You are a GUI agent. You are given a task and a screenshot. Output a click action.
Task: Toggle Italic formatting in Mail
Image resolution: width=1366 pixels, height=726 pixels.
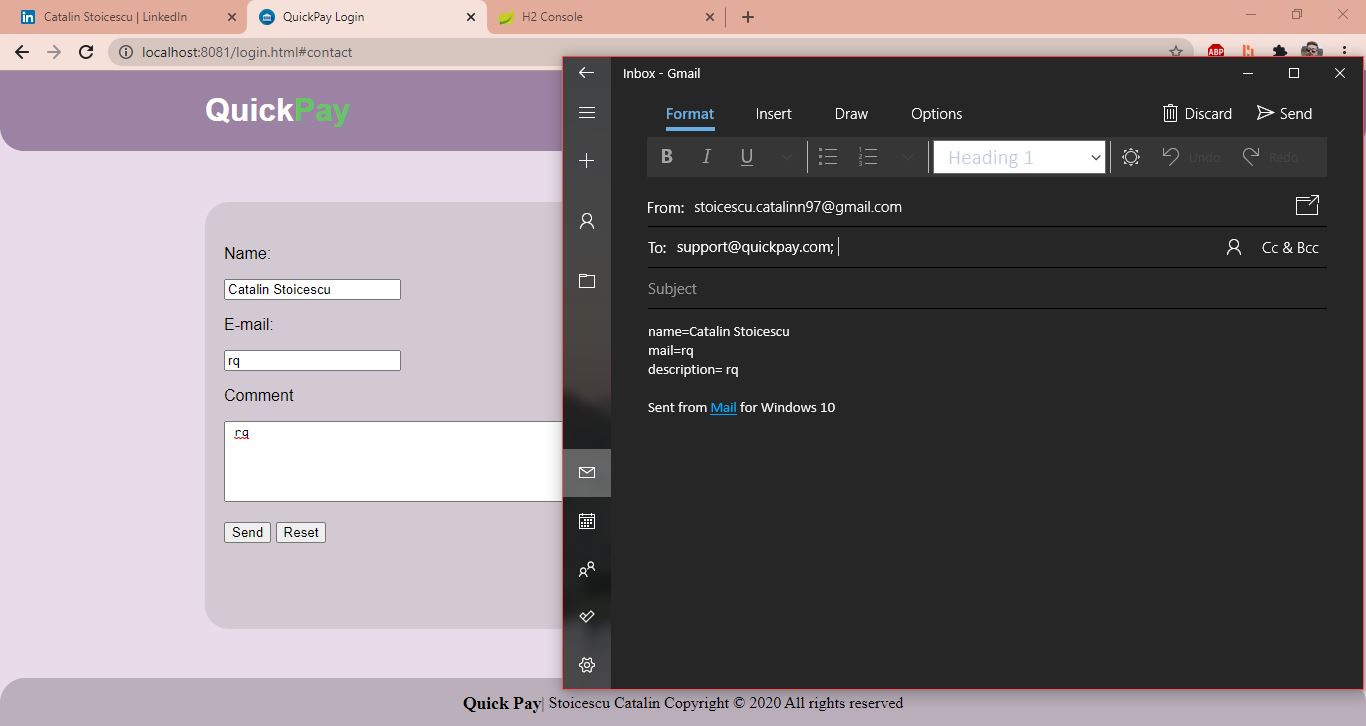click(706, 157)
